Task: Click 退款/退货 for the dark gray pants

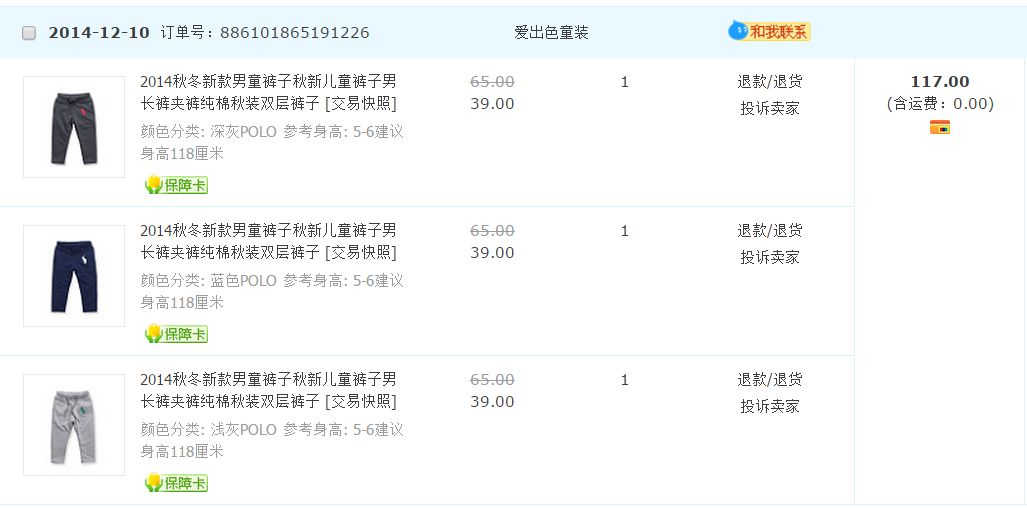Action: point(770,82)
